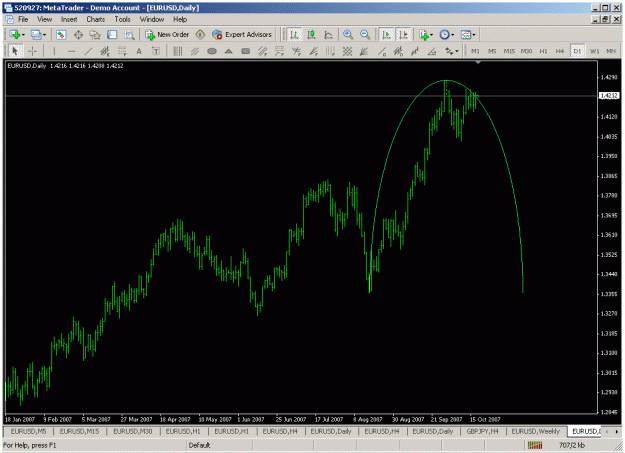This screenshot has width=625, height=453.
Task: Expand the Profiles dropdown arrow
Action: tap(44, 35)
